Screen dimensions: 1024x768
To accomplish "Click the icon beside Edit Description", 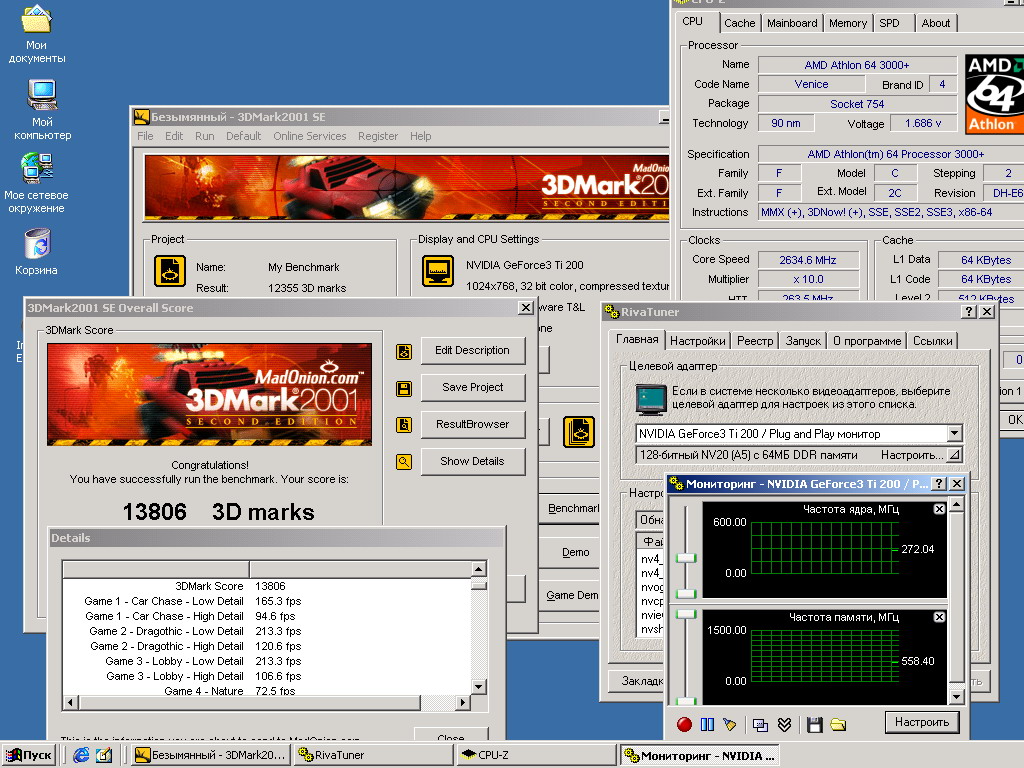I will click(404, 352).
